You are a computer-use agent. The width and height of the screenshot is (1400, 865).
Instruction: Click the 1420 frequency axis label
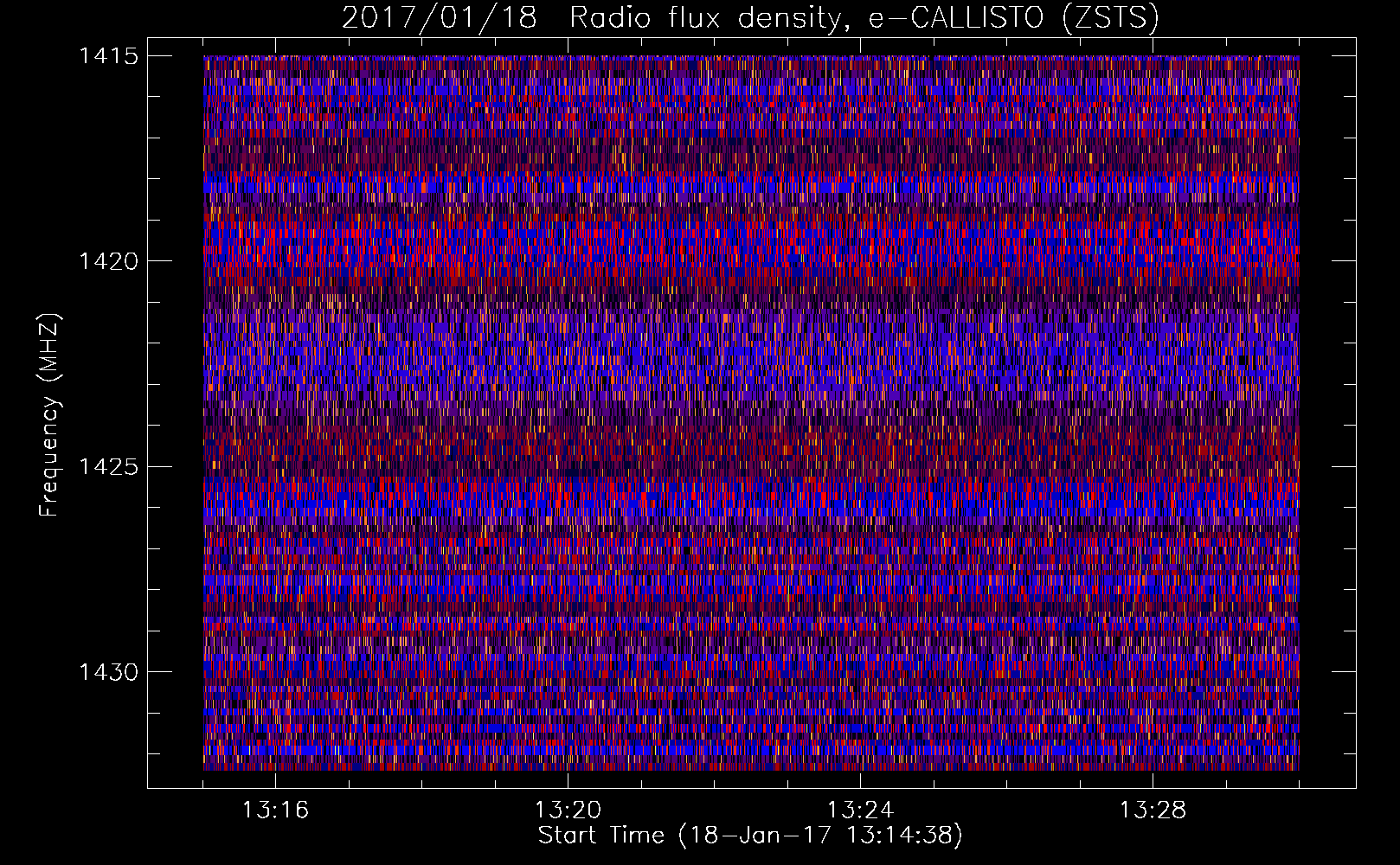[108, 261]
